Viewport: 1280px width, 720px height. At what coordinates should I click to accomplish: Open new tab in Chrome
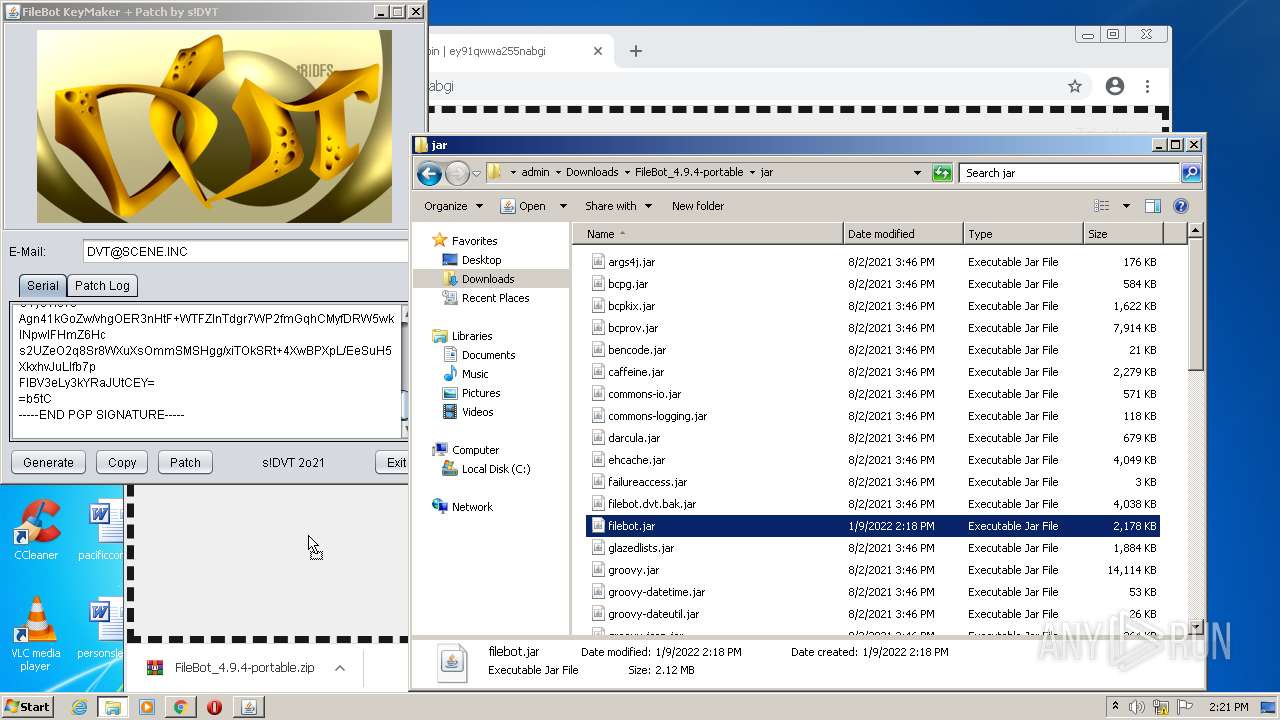tap(635, 51)
